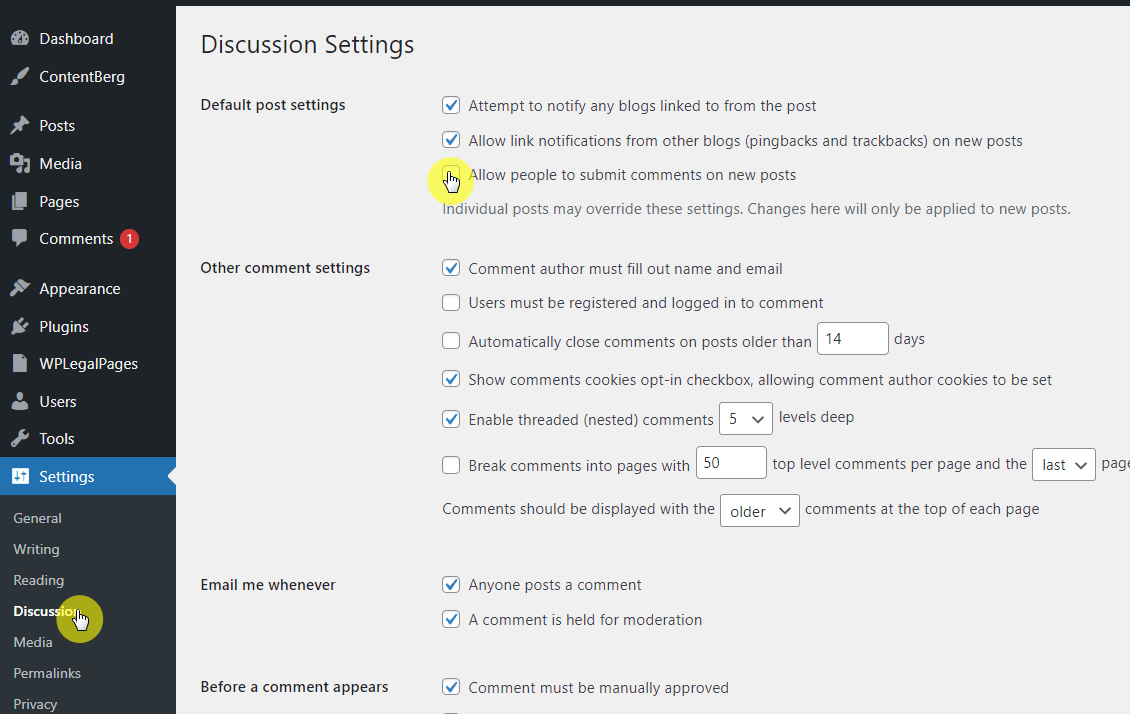Select the Appearance paintbrush icon

[x=22, y=287]
